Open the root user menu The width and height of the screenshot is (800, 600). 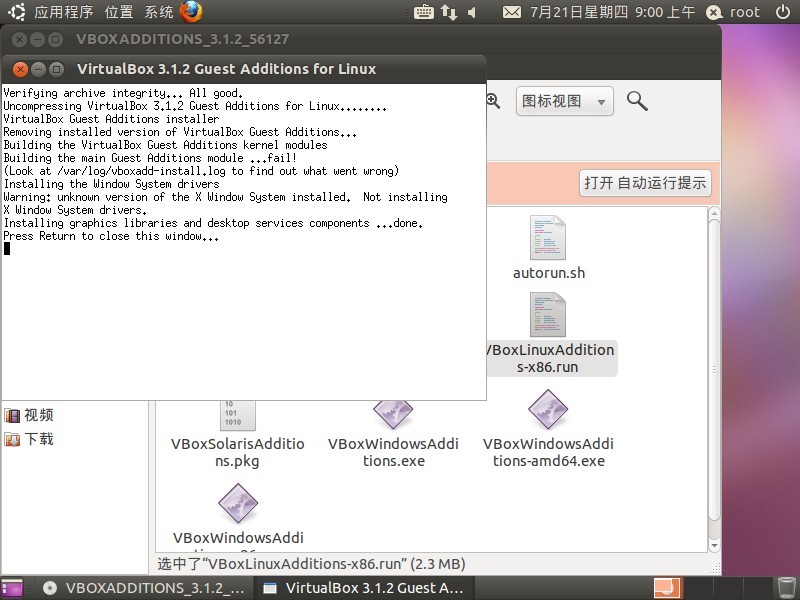pos(733,12)
